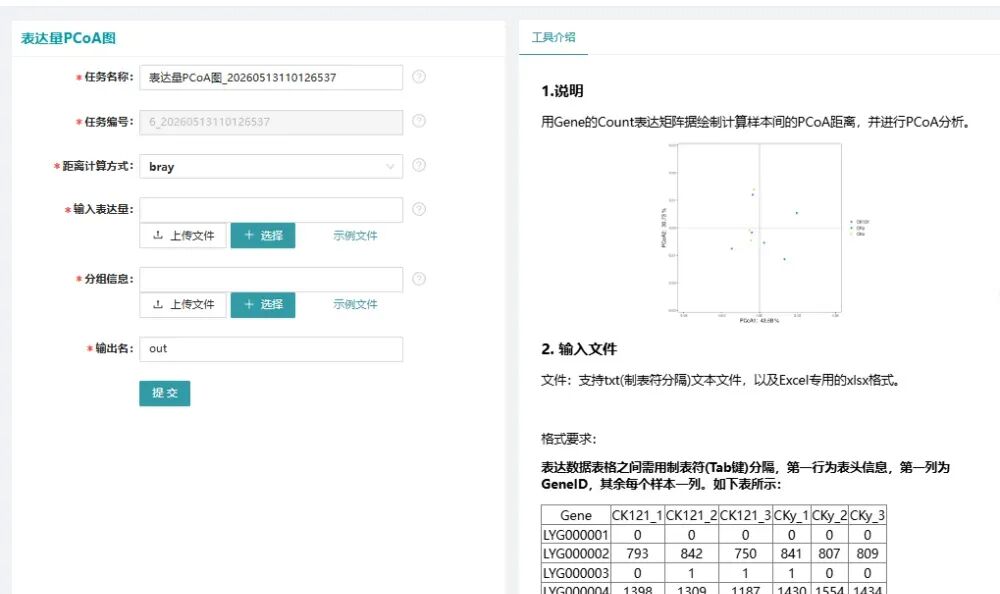Switch to the 工具介绍 tab
This screenshot has width=1000, height=594.
click(x=554, y=37)
